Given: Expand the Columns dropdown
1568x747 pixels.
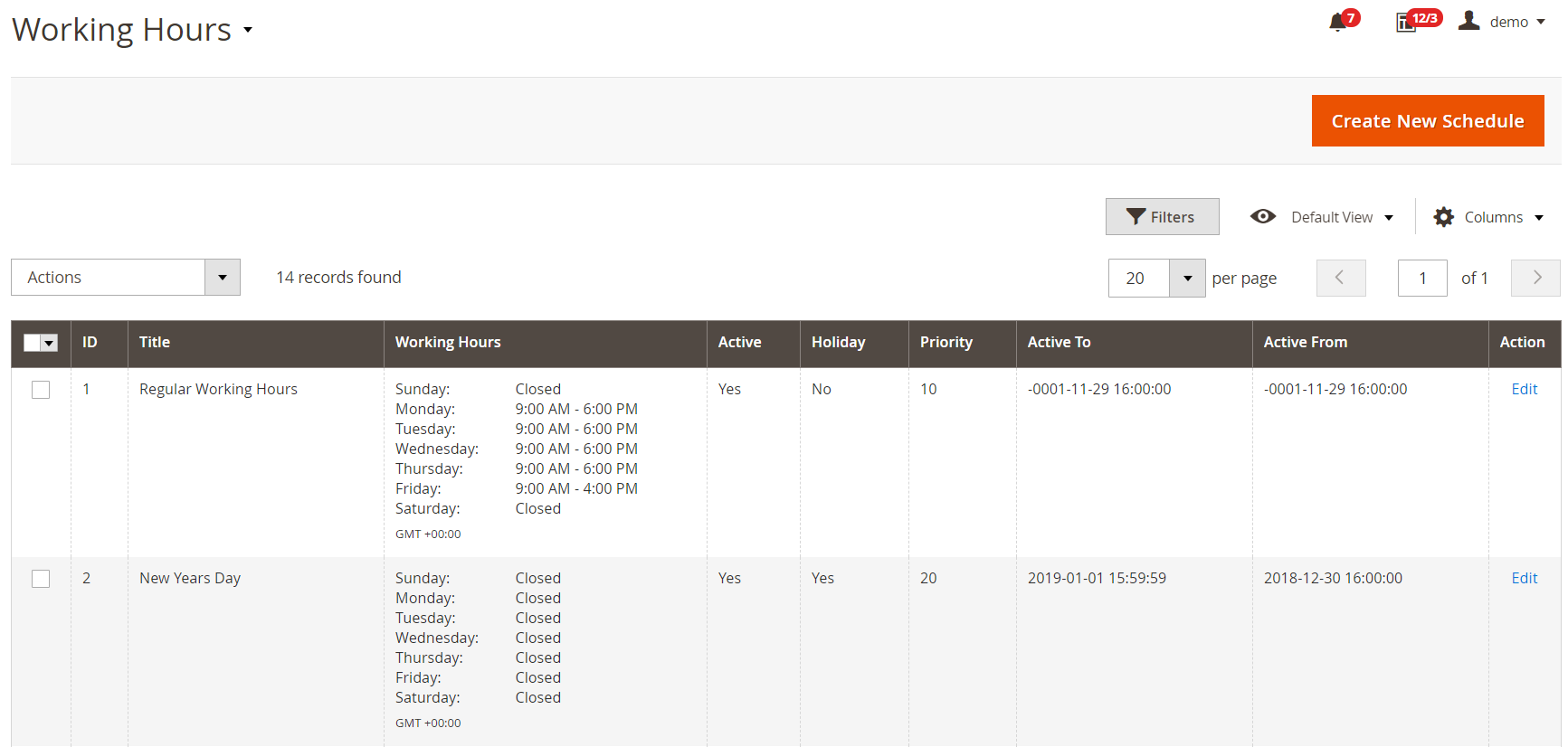Looking at the screenshot, I should pos(1539,218).
